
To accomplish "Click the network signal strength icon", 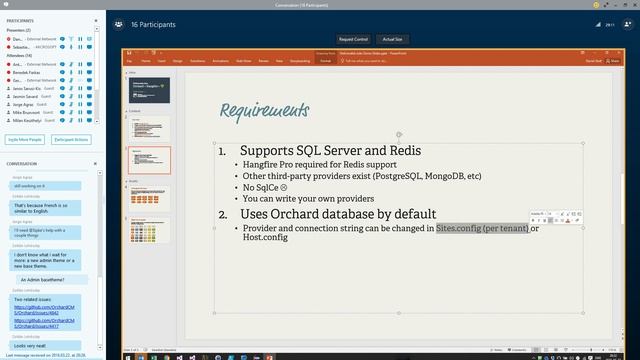I will (598, 24).
